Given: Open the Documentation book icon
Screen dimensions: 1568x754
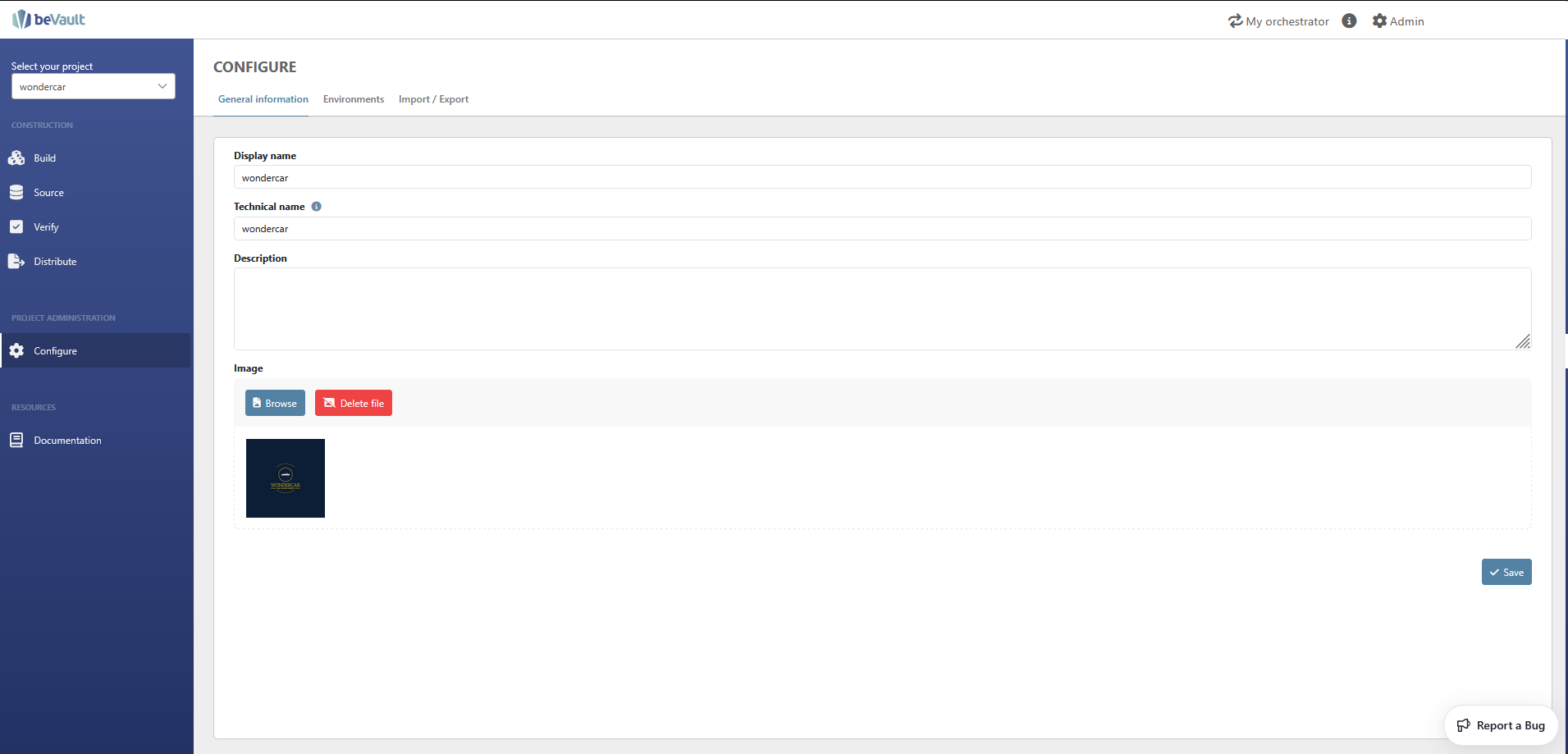Looking at the screenshot, I should point(16,441).
